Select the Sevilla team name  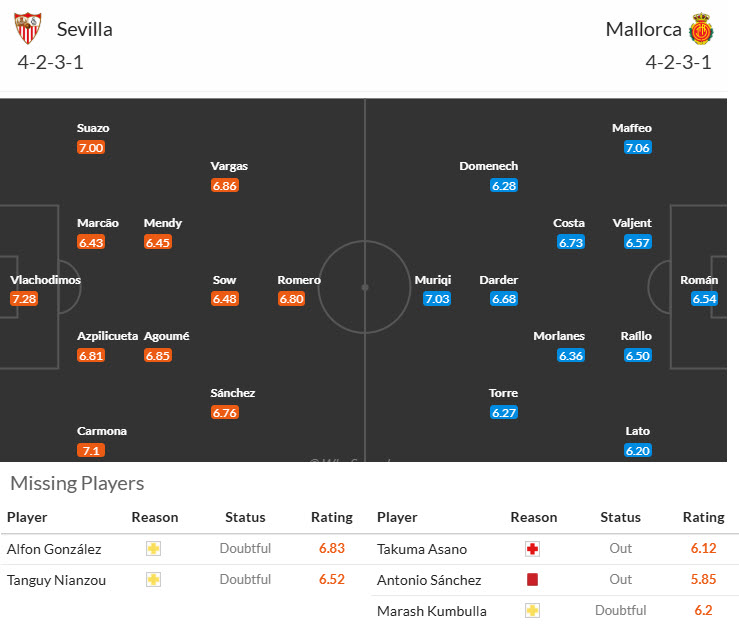[x=84, y=29]
